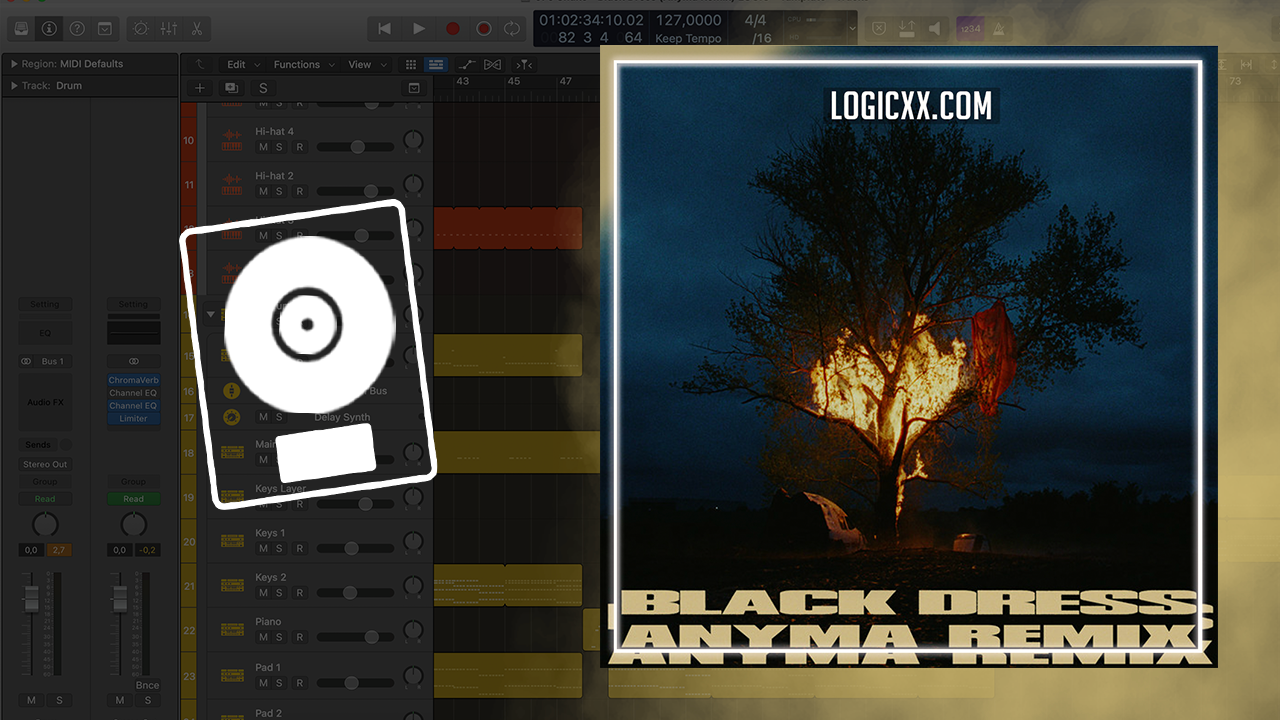This screenshot has height=720, width=1280.
Task: Click the tempo value 127,0000
Action: coord(689,20)
